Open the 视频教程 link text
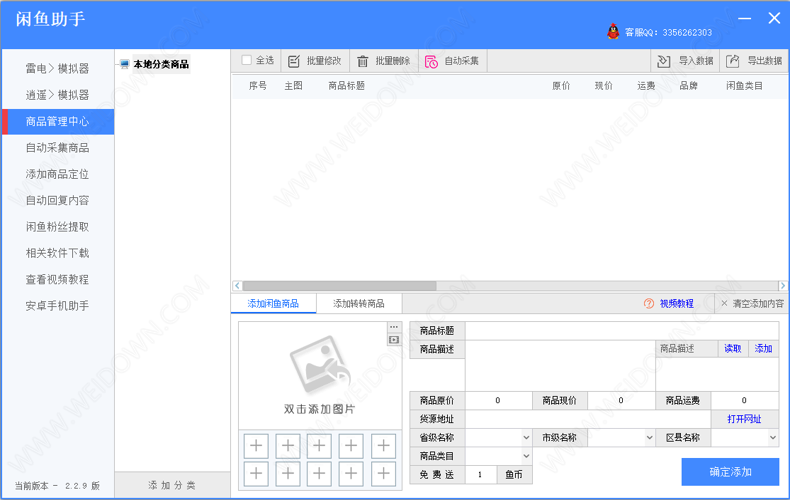This screenshot has width=790, height=500. (677, 303)
